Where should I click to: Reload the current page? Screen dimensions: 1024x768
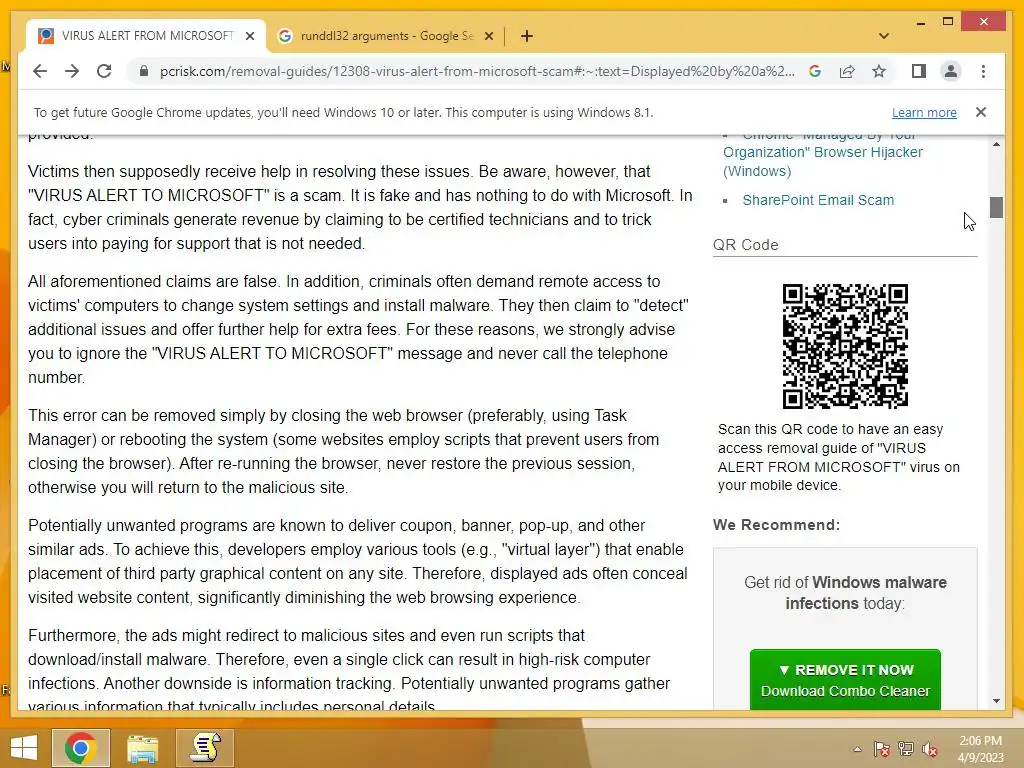[104, 71]
